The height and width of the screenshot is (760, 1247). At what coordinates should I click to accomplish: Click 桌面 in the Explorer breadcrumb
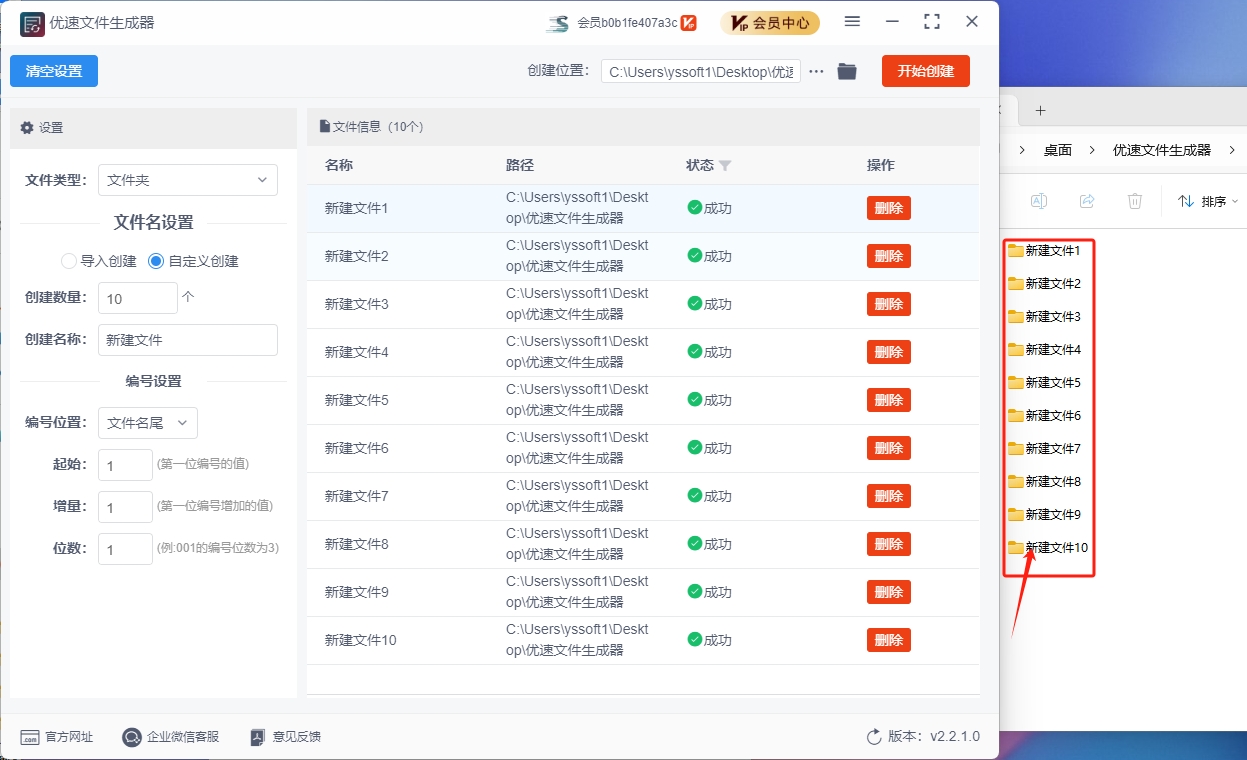[x=1057, y=150]
